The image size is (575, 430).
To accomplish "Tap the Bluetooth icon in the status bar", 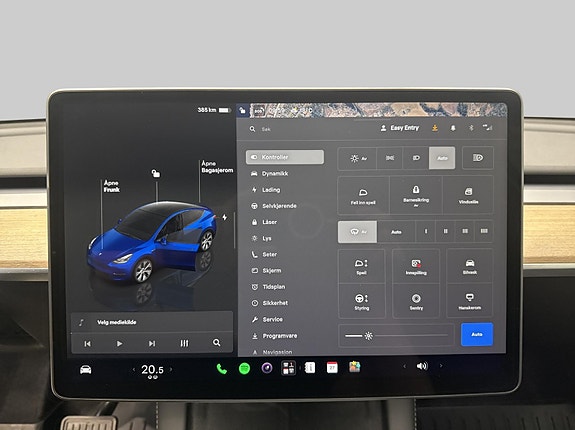I will 471,128.
